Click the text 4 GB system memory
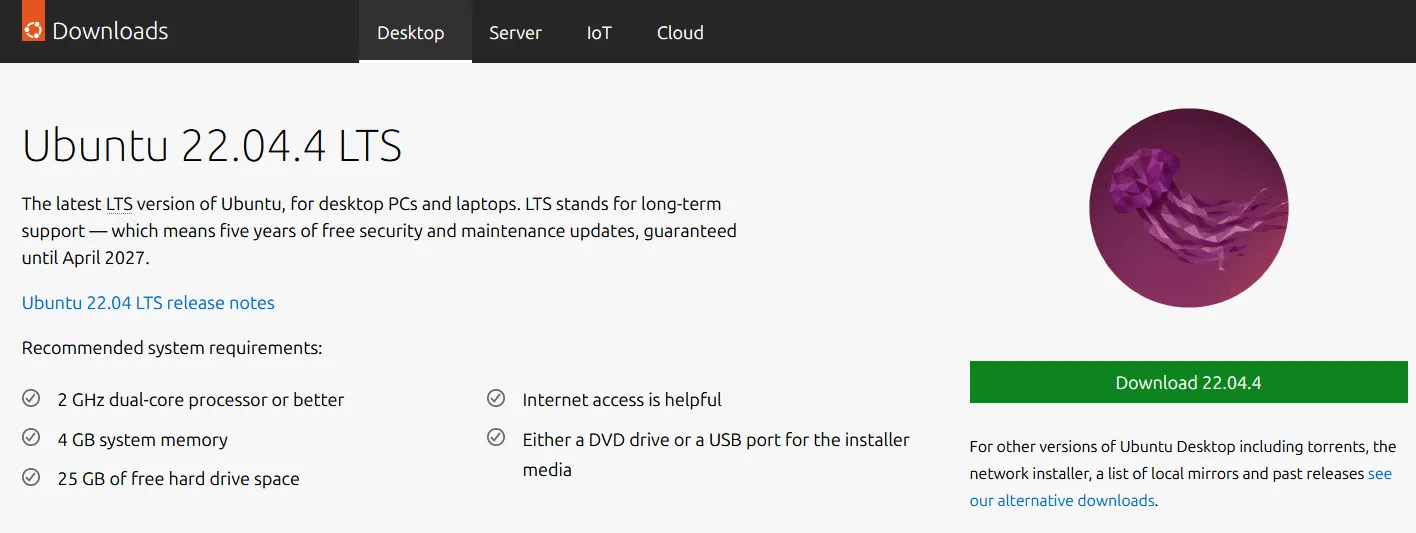This screenshot has height=533, width=1416. [x=143, y=440]
